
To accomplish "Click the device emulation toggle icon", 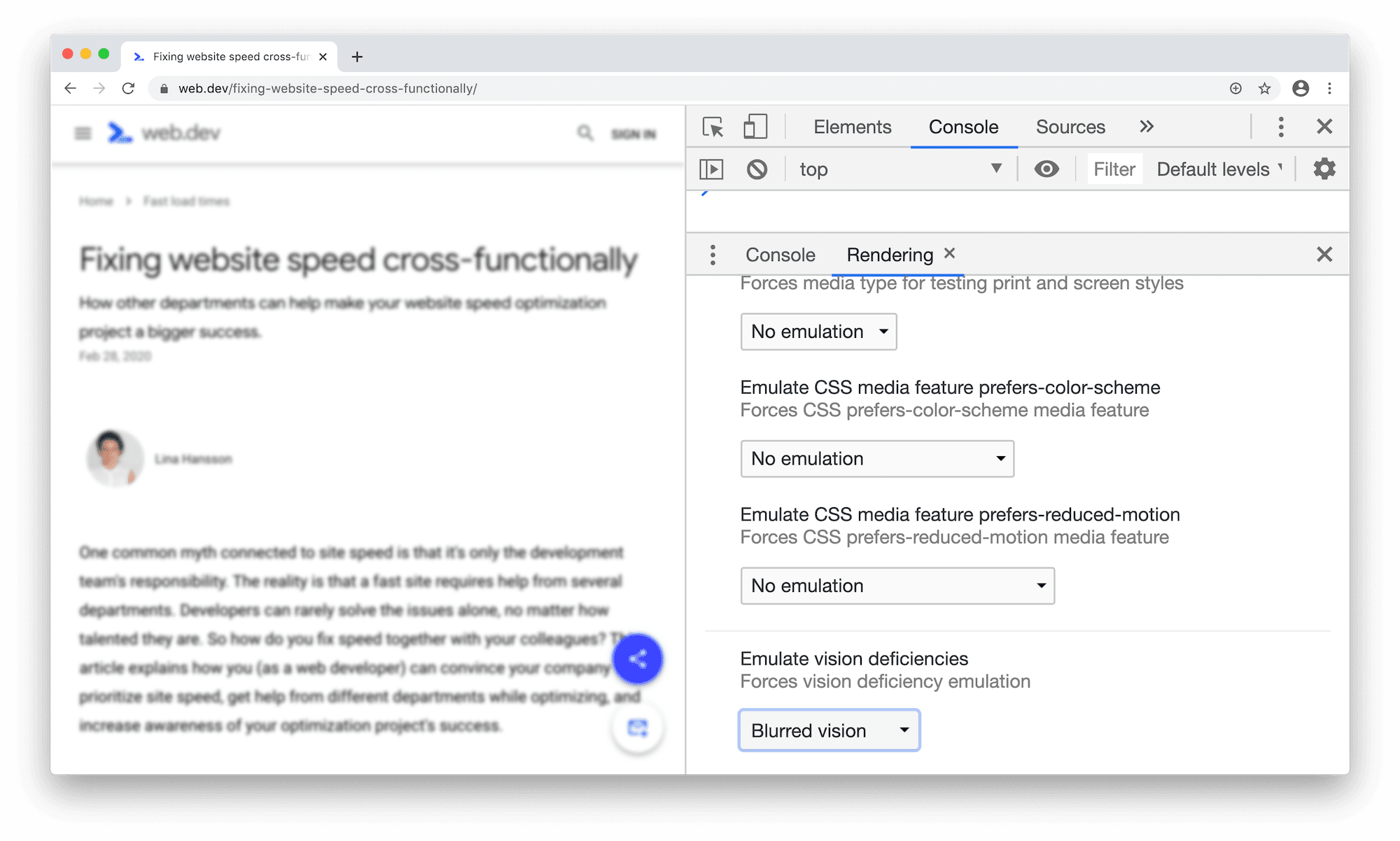I will click(755, 126).
